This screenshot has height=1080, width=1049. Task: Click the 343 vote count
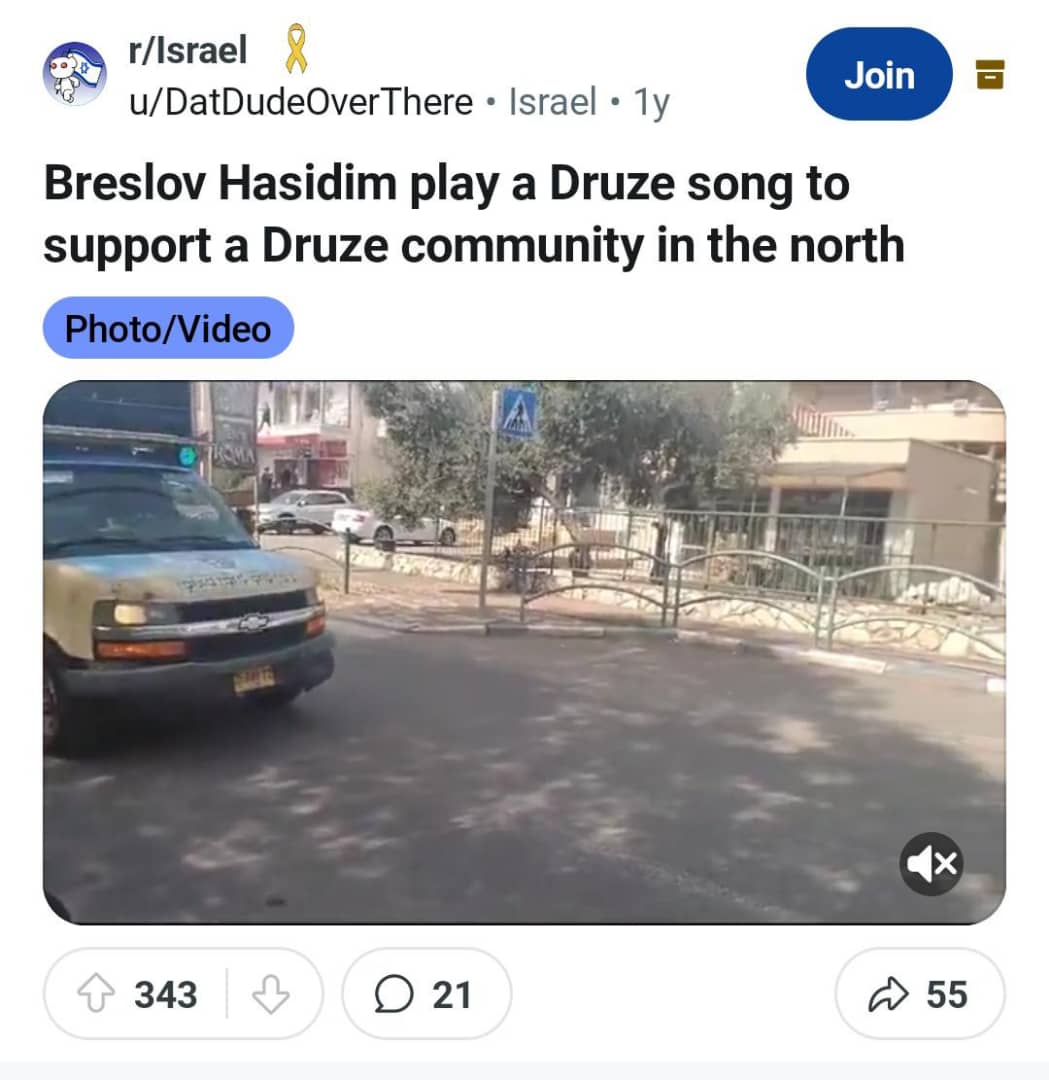(166, 995)
